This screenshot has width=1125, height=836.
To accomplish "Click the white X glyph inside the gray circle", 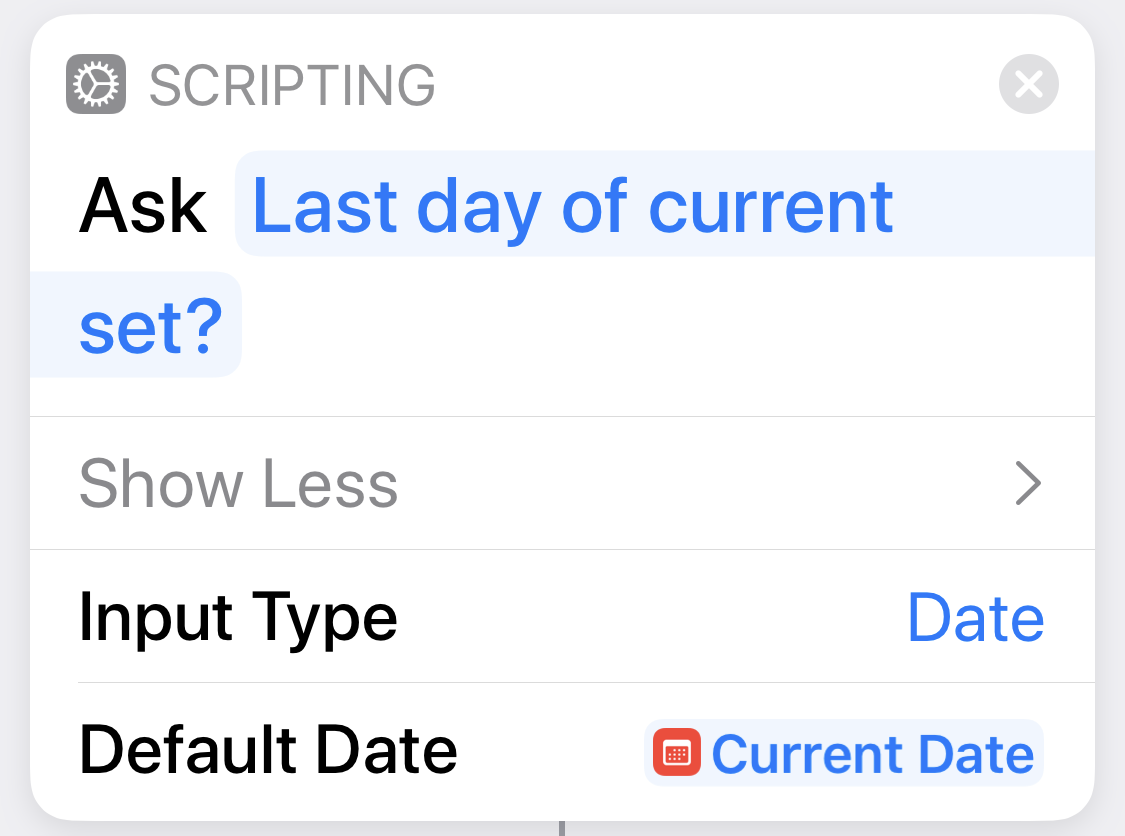I will click(x=1028, y=84).
